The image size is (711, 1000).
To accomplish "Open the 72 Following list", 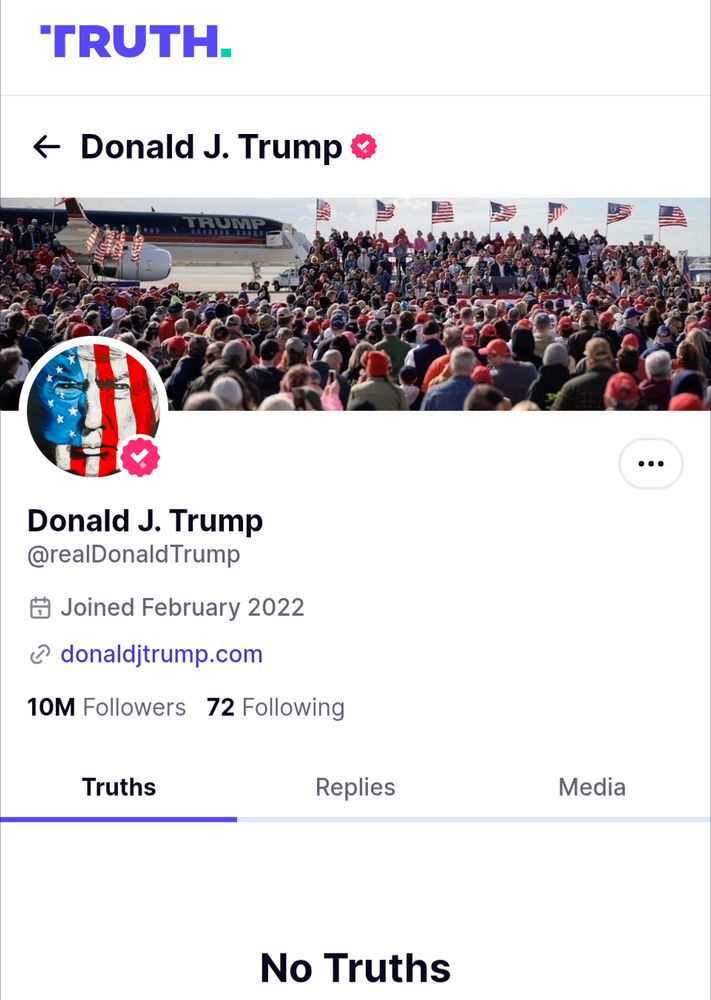I will [x=275, y=707].
